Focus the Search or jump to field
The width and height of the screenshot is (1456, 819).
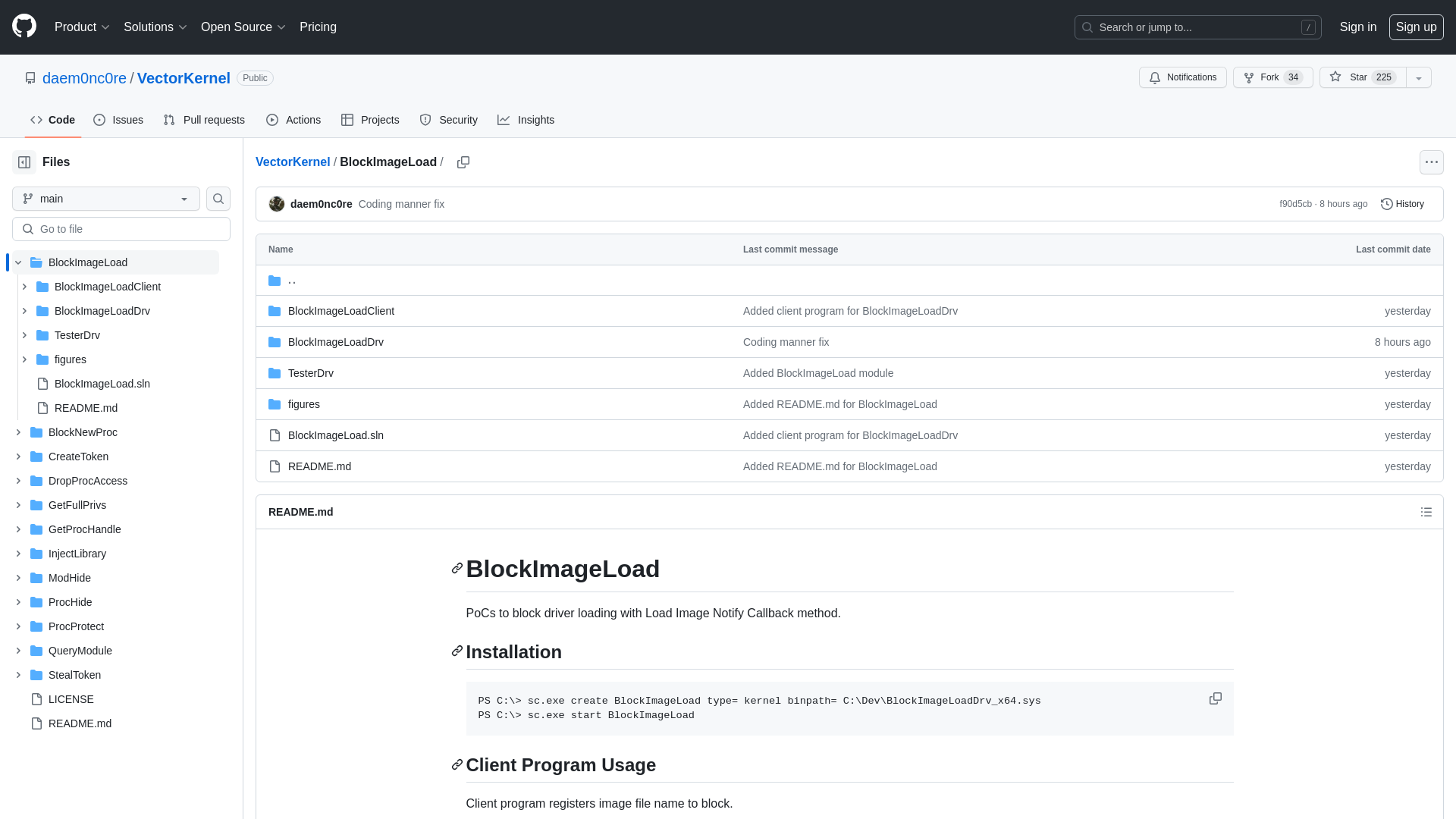coord(1198,27)
